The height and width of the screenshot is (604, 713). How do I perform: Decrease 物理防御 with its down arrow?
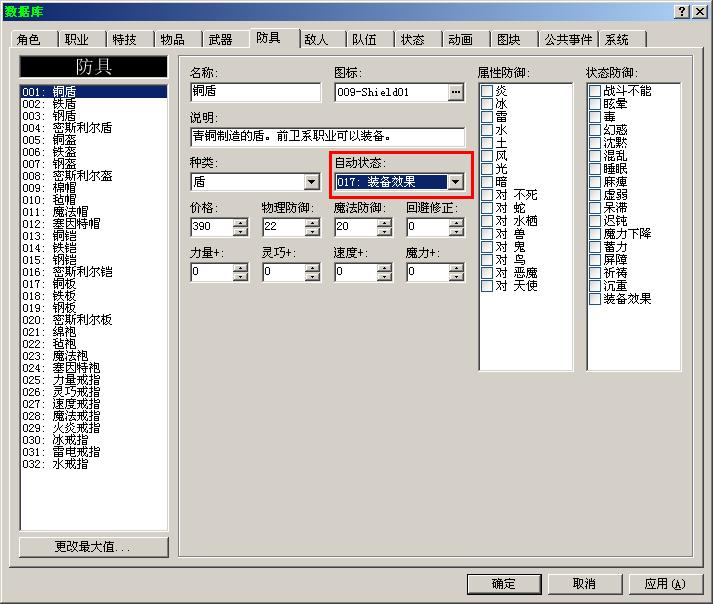pyautogui.click(x=312, y=231)
